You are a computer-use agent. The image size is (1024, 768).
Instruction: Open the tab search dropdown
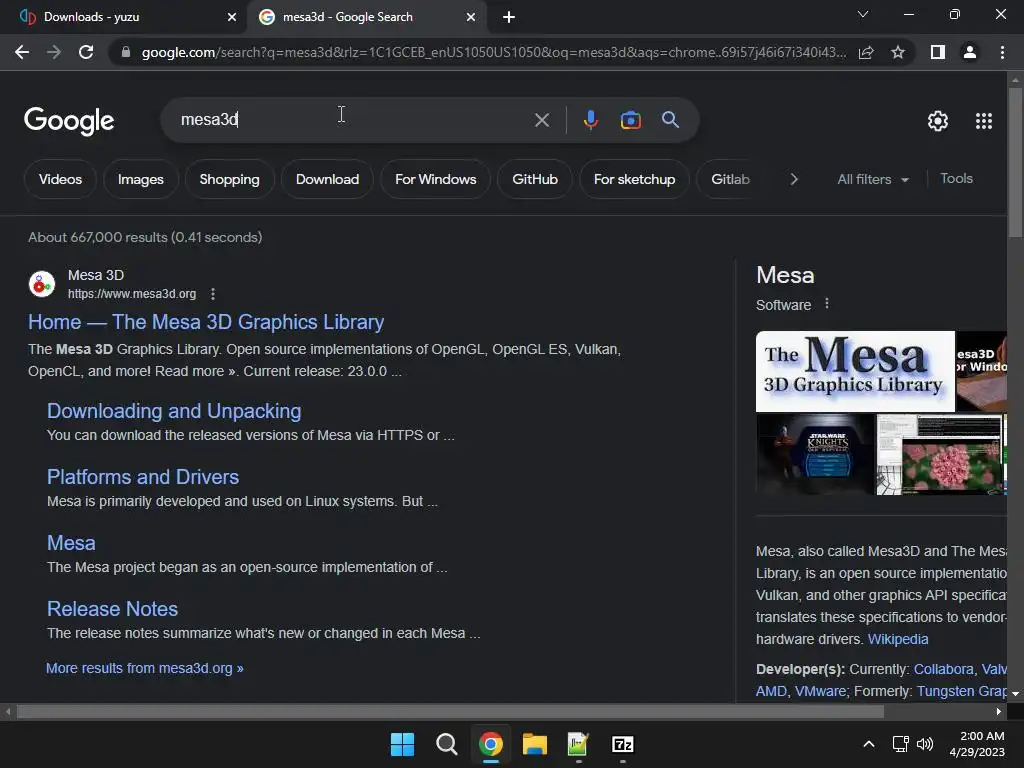(863, 14)
